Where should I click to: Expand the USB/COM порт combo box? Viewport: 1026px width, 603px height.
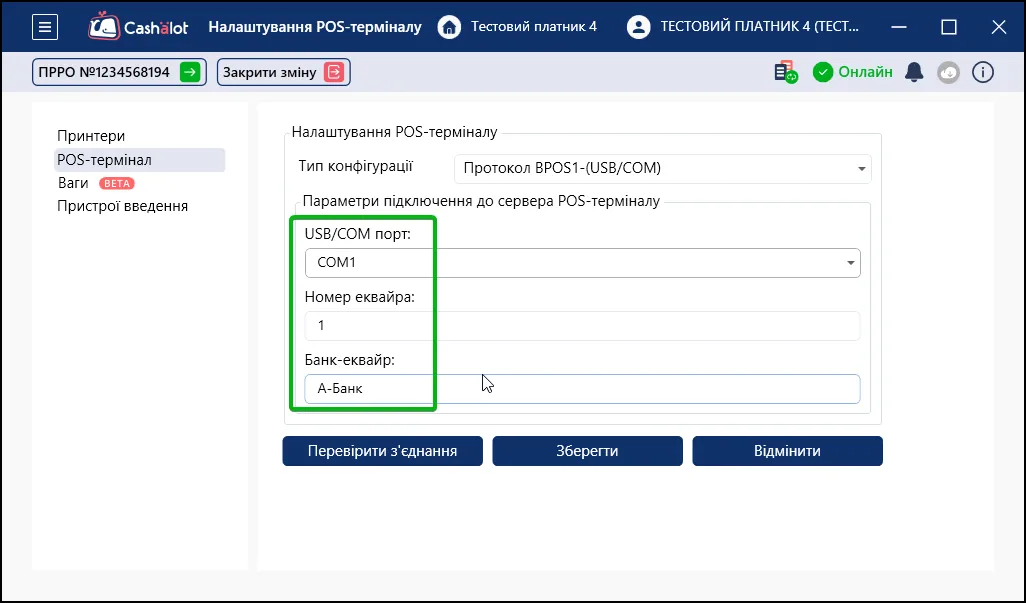point(582,263)
